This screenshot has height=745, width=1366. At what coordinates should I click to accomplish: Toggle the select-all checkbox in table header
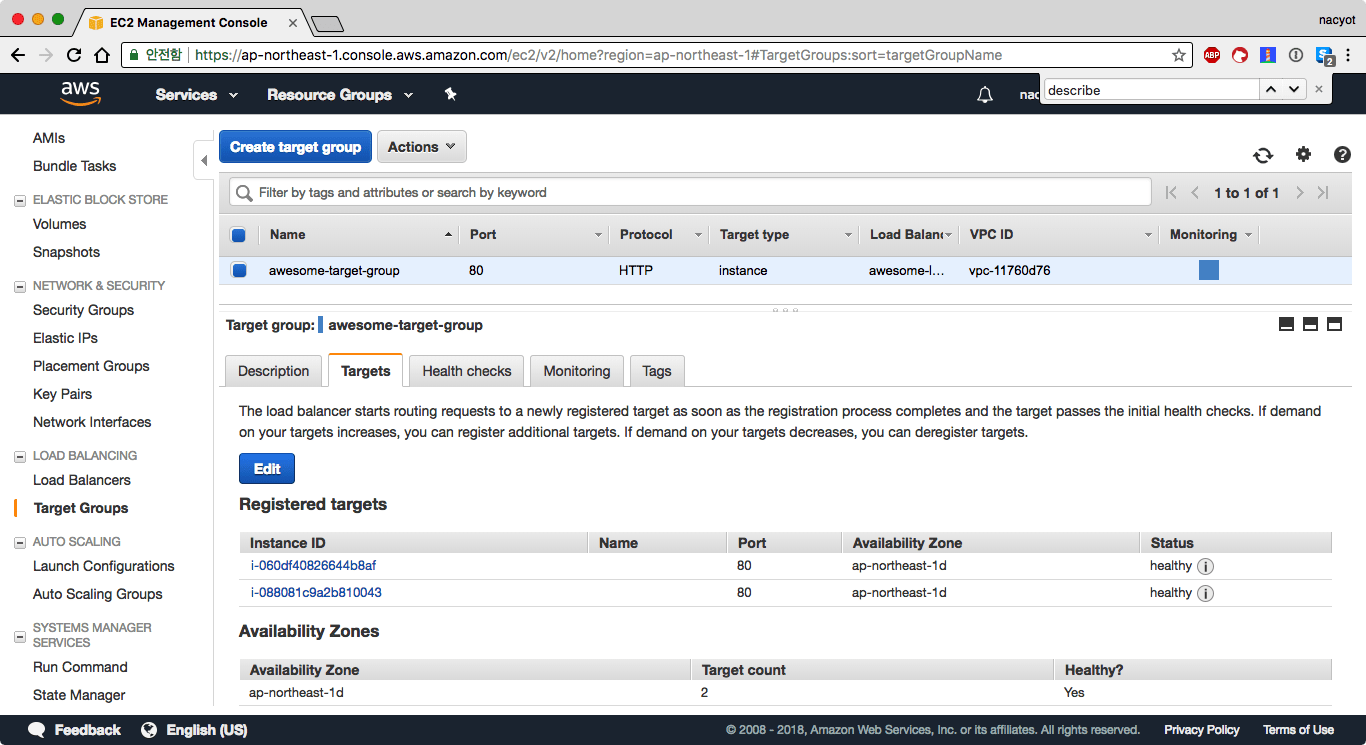coord(239,235)
